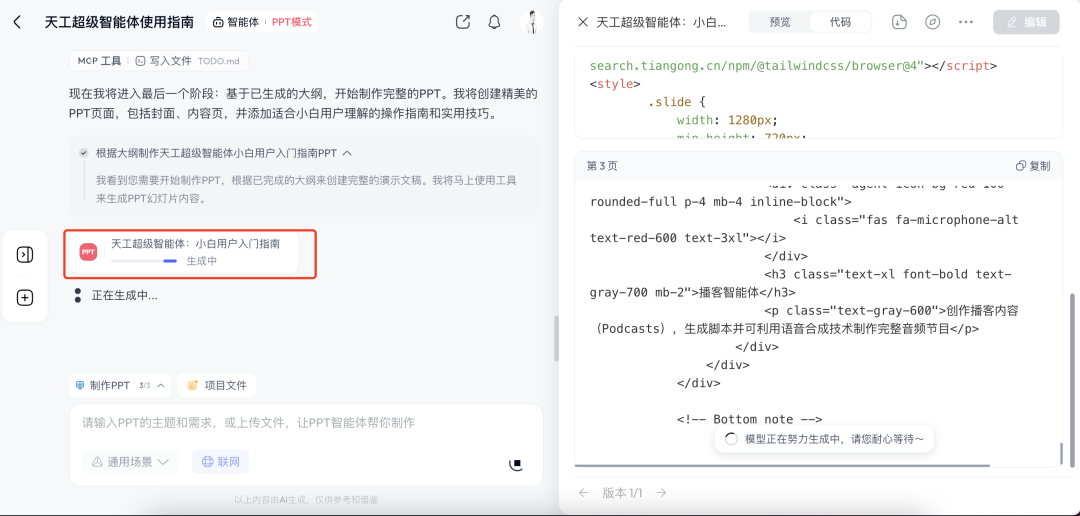This screenshot has height=516, width=1080.
Task: Go to next version arrow
Action: [661, 493]
